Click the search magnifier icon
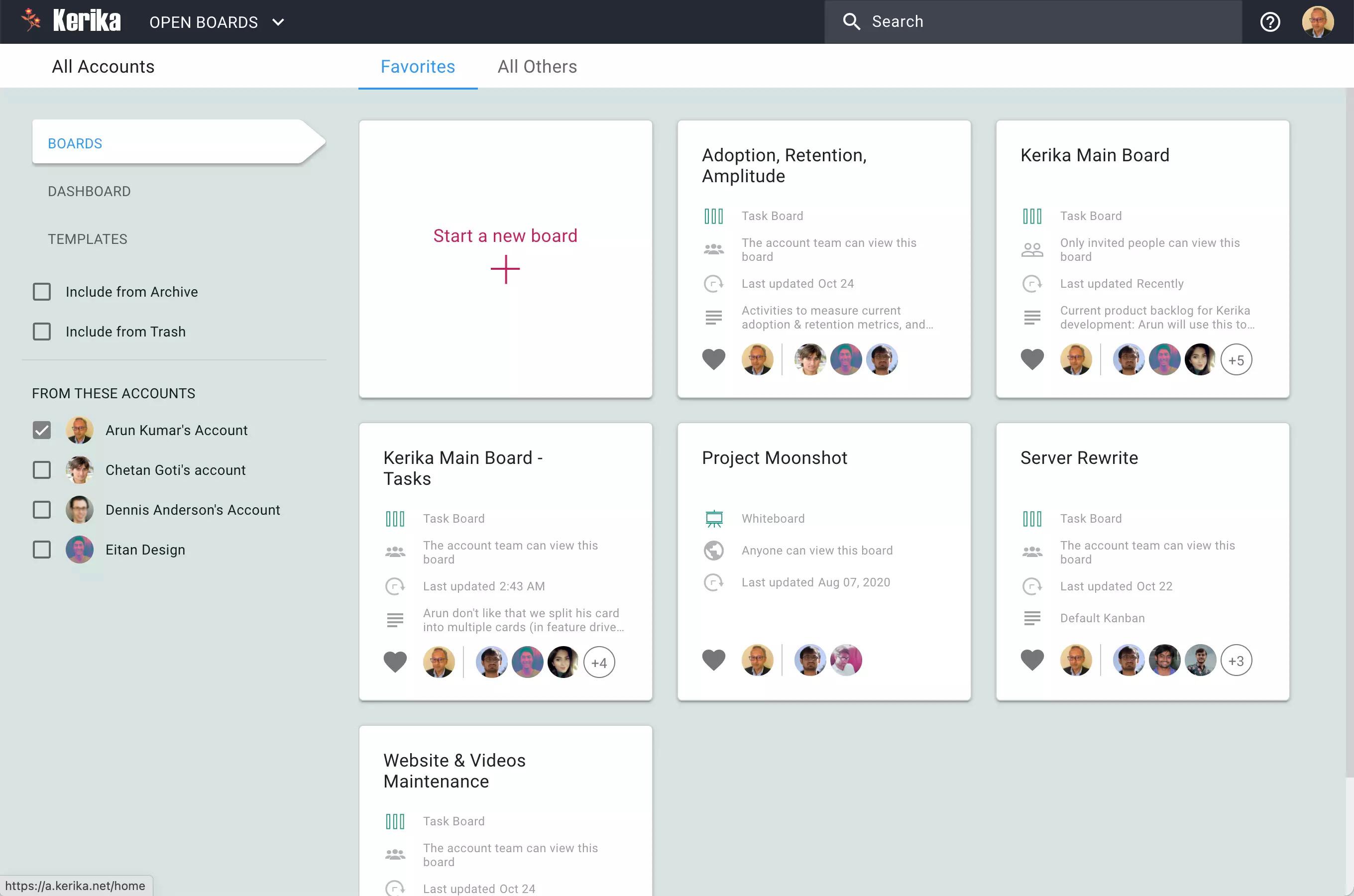This screenshot has height=896, width=1354. coord(851,22)
